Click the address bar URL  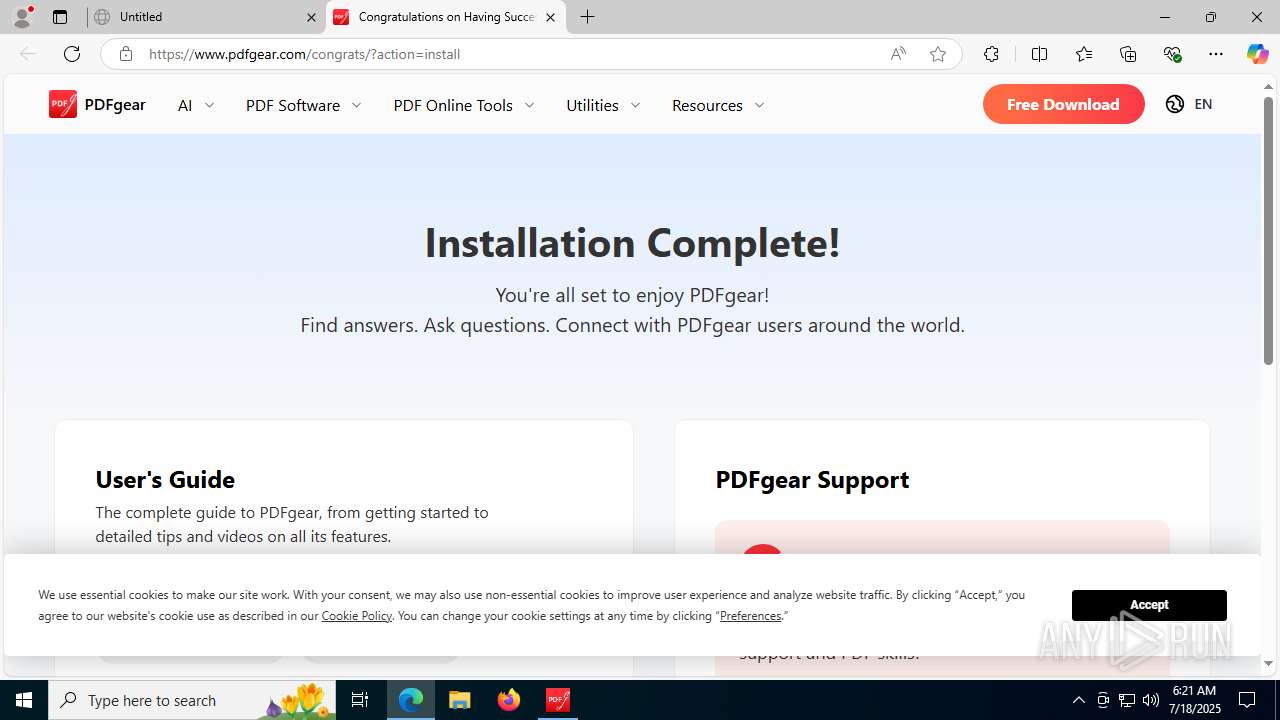tap(305, 54)
